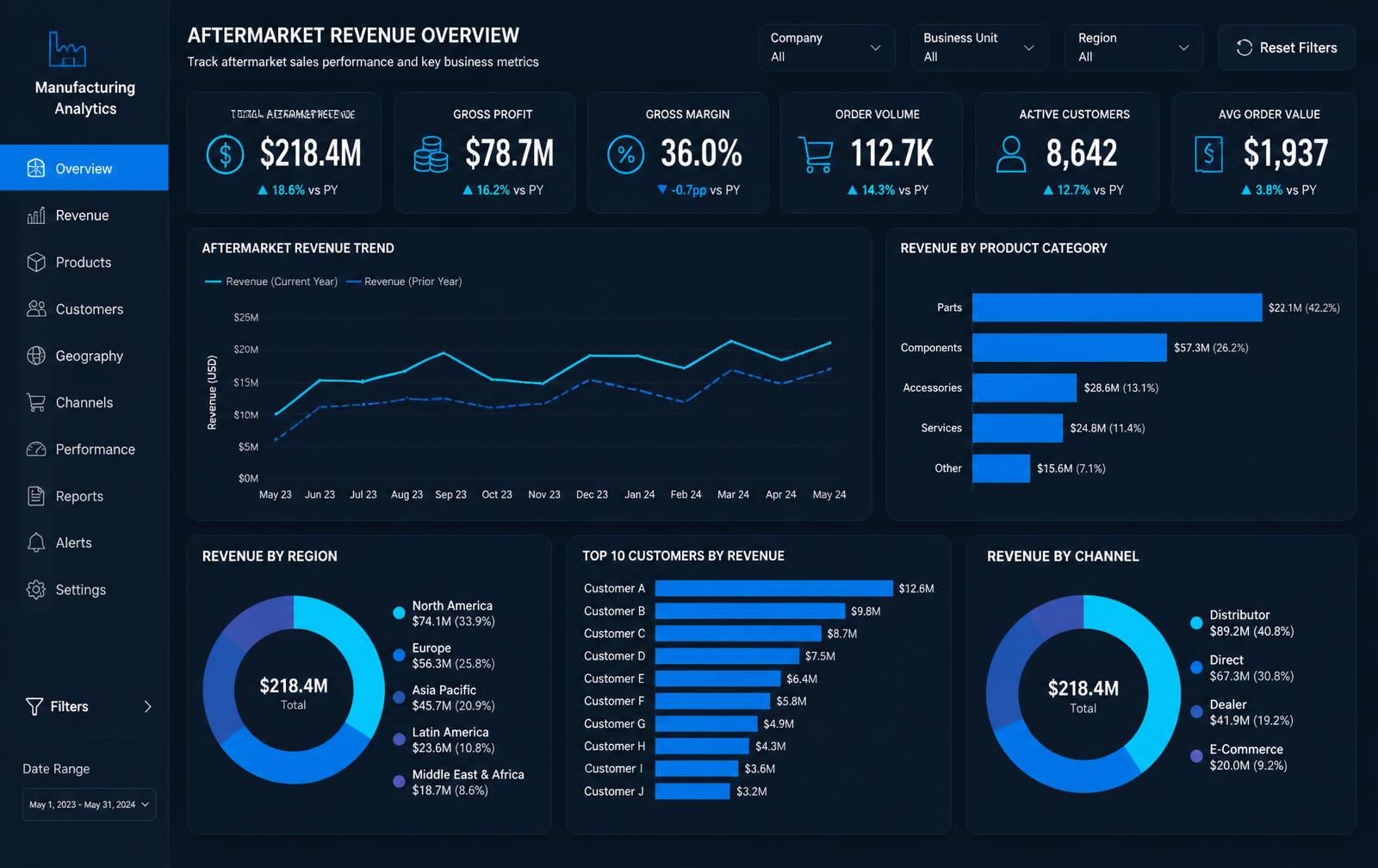The width and height of the screenshot is (1378, 868).
Task: Click the receipt icon in Avg Order Value card
Action: tap(1209, 155)
